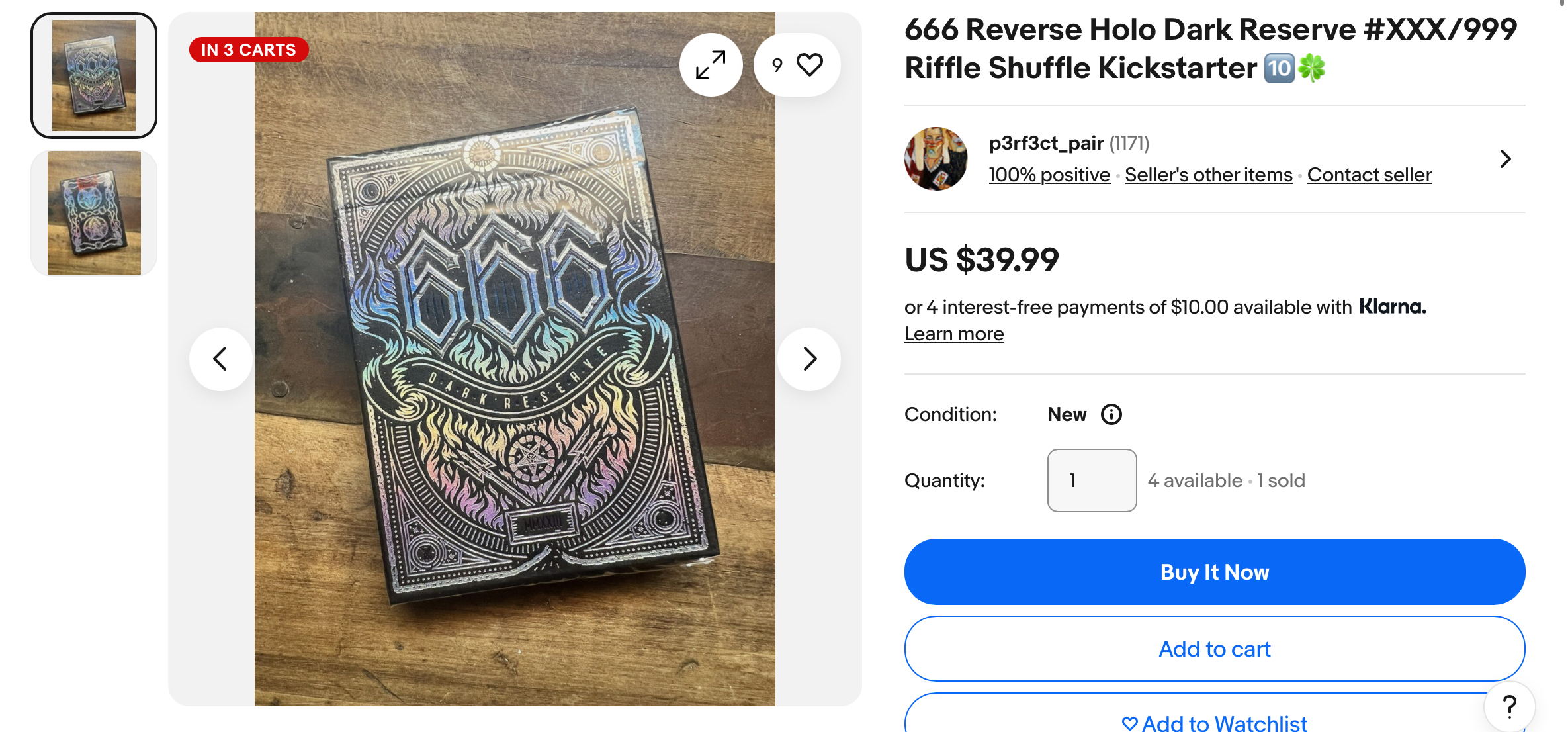Screen dimensions: 1568x732
Task: Click the help question mark button
Action: [x=1509, y=707]
